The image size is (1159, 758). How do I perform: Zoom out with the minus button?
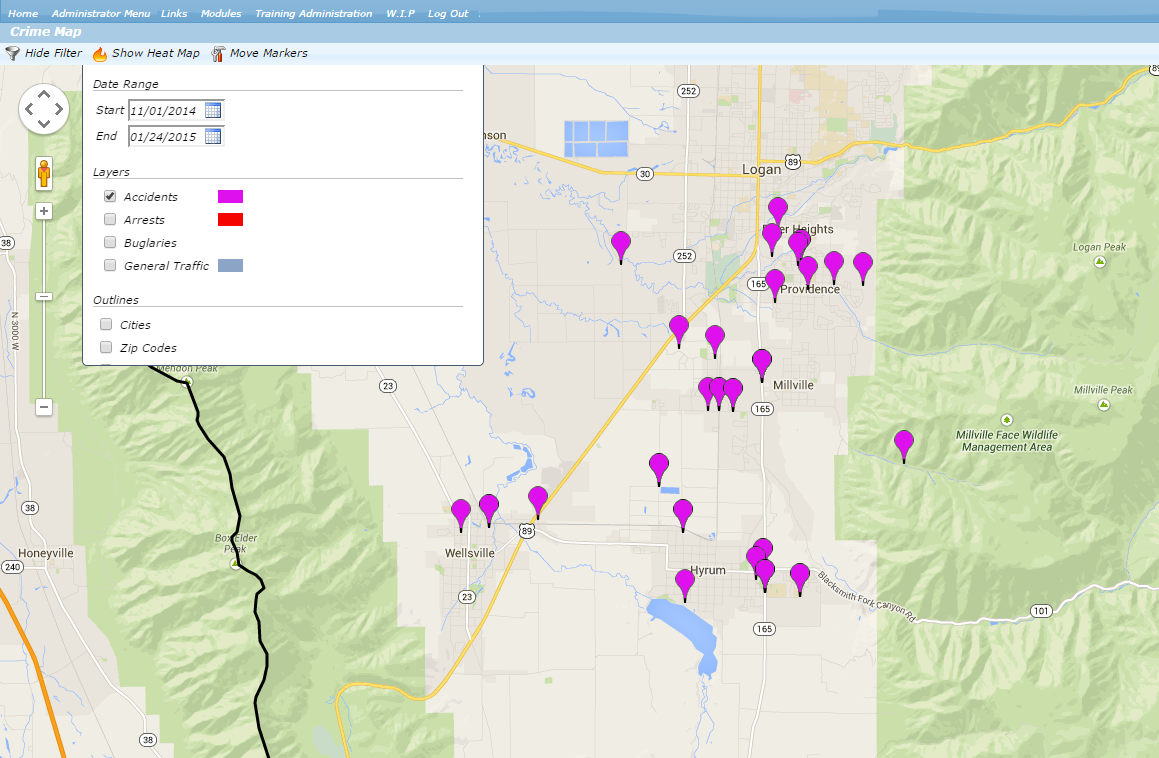pos(44,407)
